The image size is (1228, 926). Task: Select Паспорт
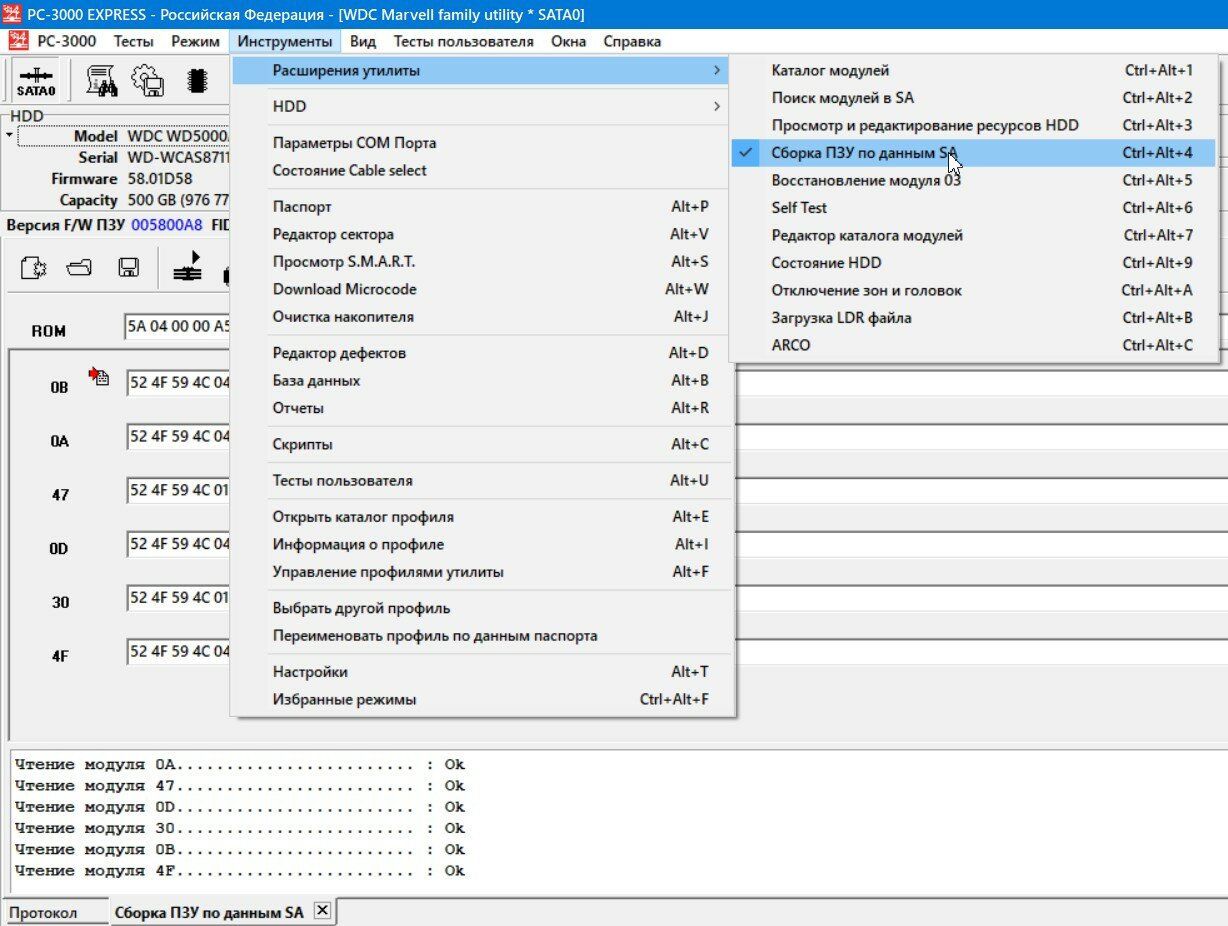tap(483, 207)
